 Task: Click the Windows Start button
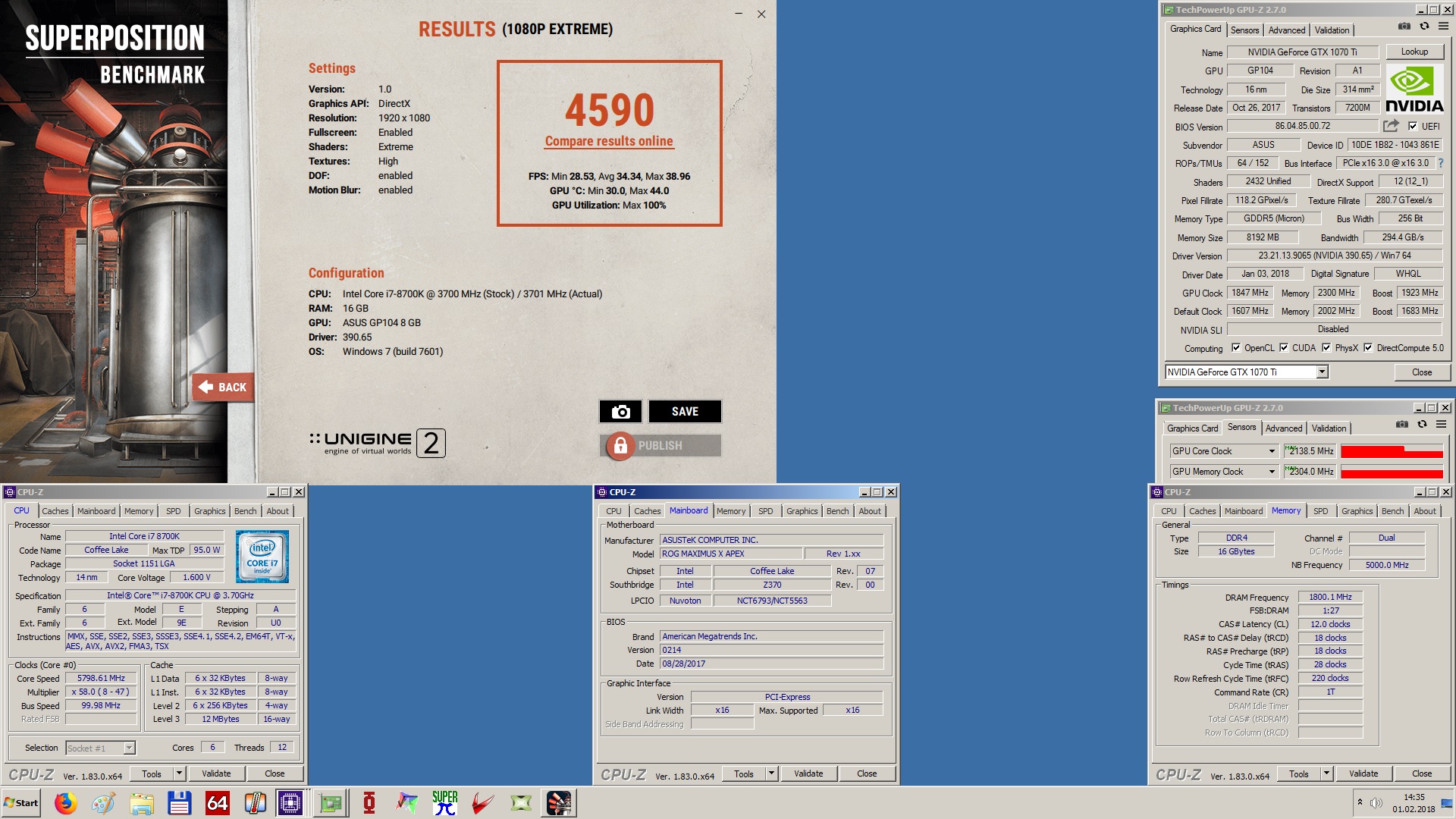[21, 802]
